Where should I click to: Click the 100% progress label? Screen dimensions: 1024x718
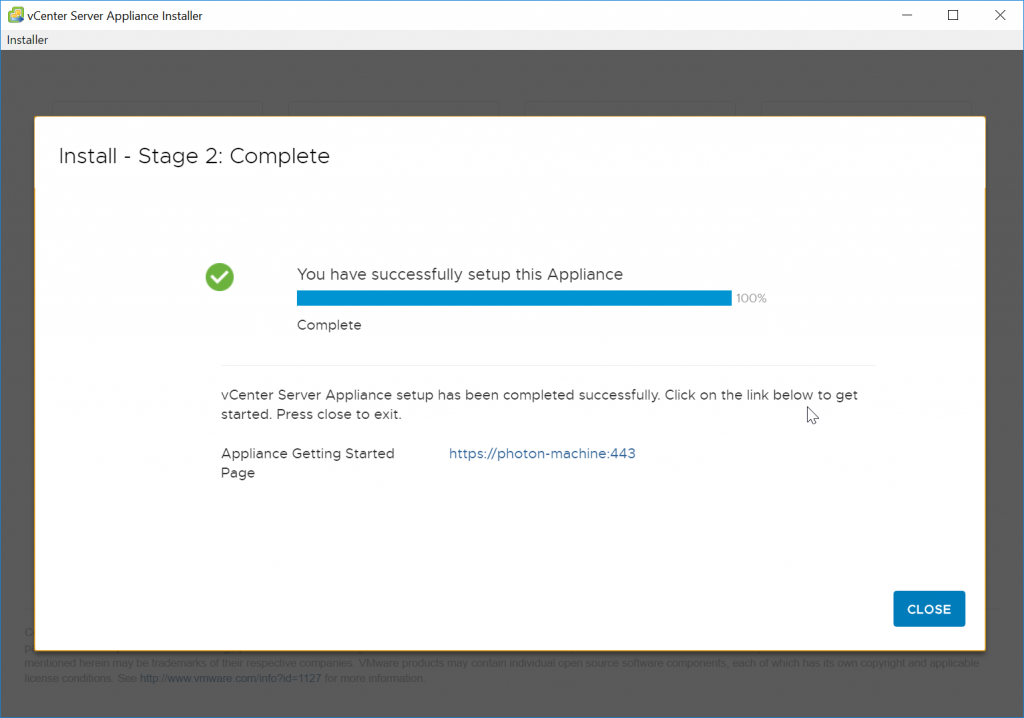[751, 299]
